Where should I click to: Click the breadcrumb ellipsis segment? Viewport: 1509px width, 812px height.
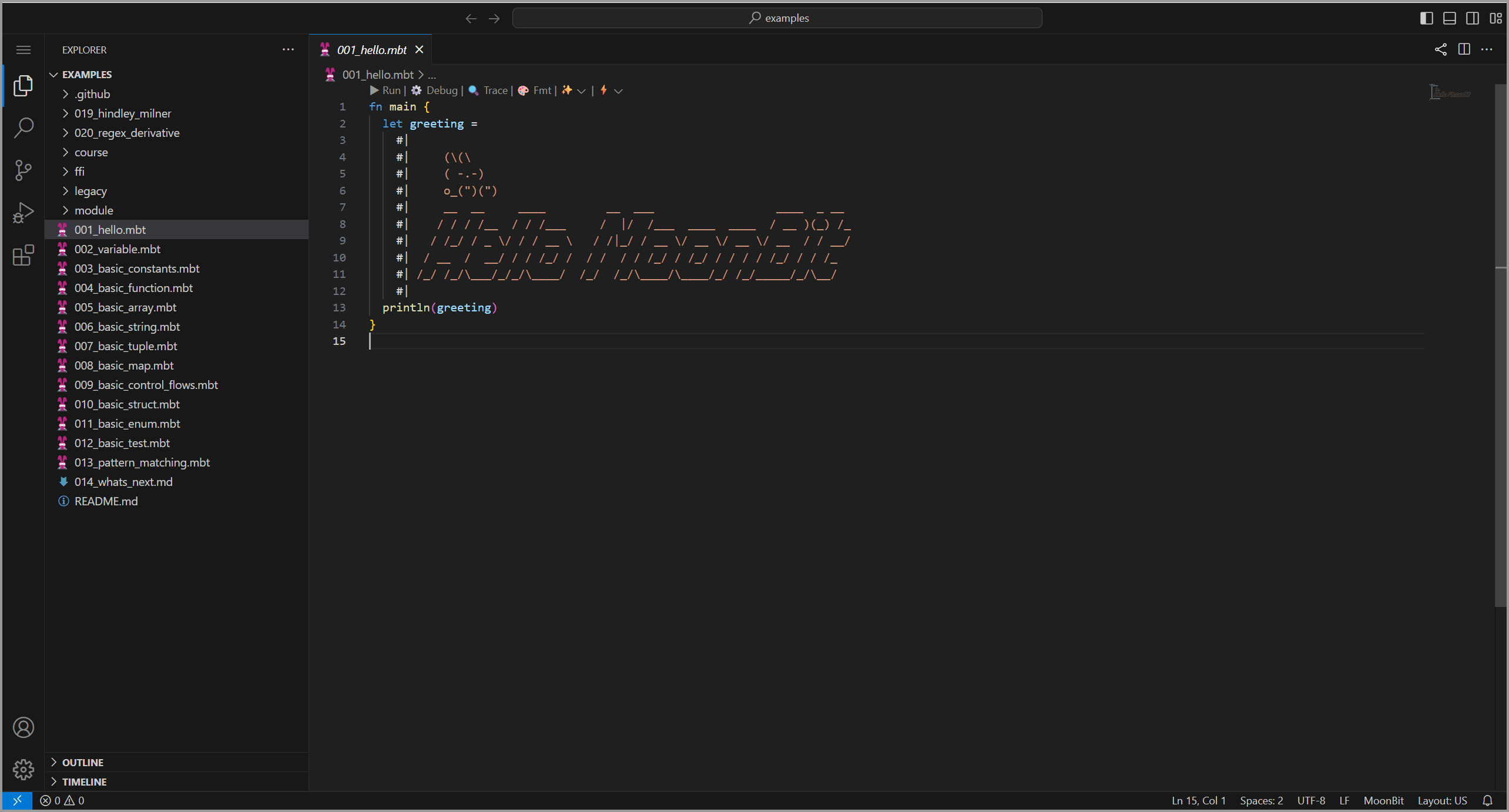(432, 75)
